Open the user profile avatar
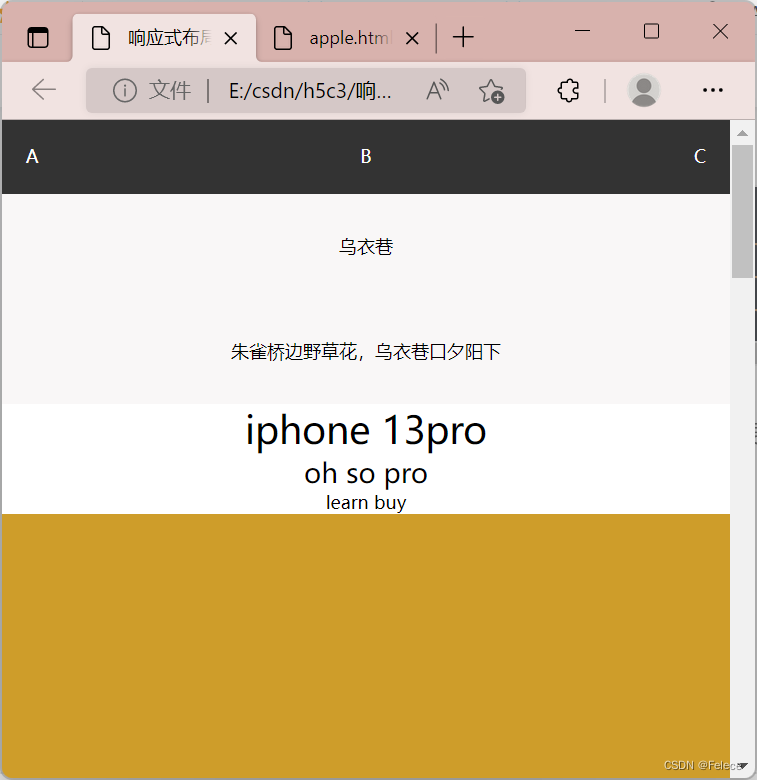 [x=644, y=91]
